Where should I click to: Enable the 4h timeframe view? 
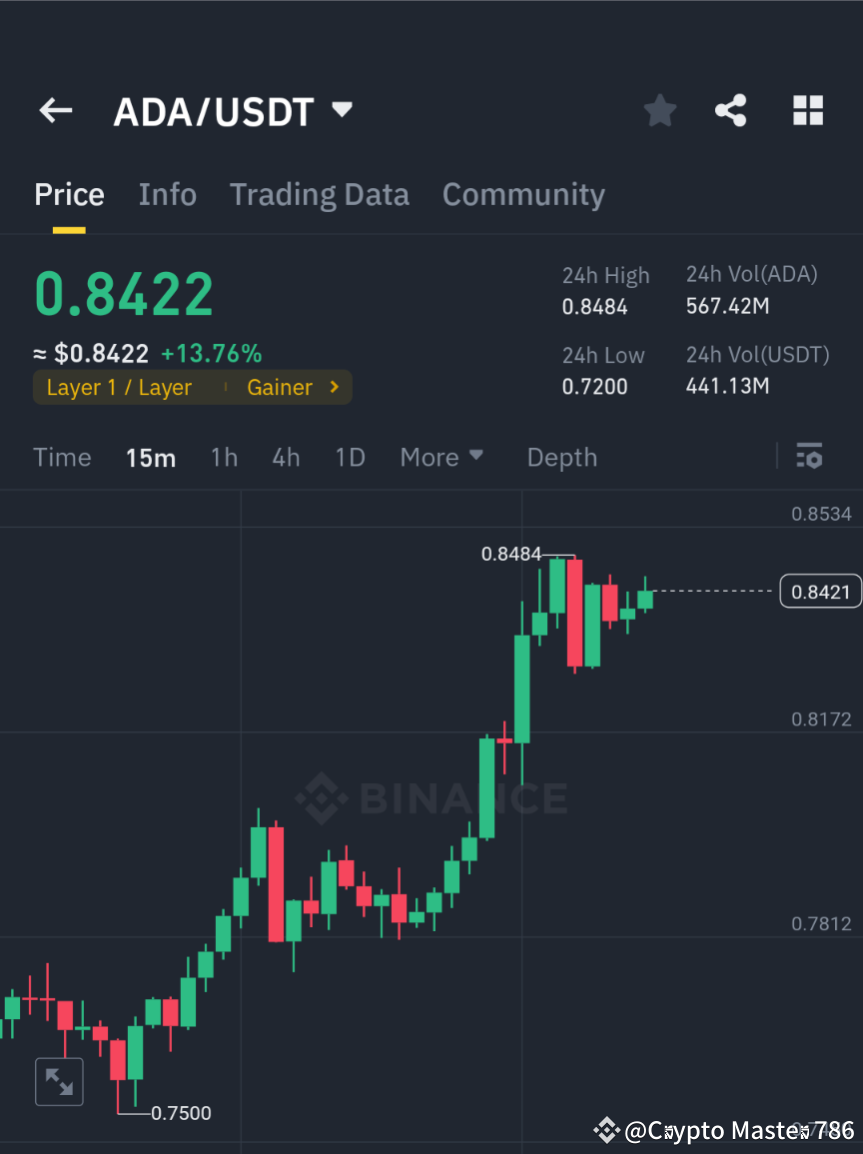tap(286, 457)
